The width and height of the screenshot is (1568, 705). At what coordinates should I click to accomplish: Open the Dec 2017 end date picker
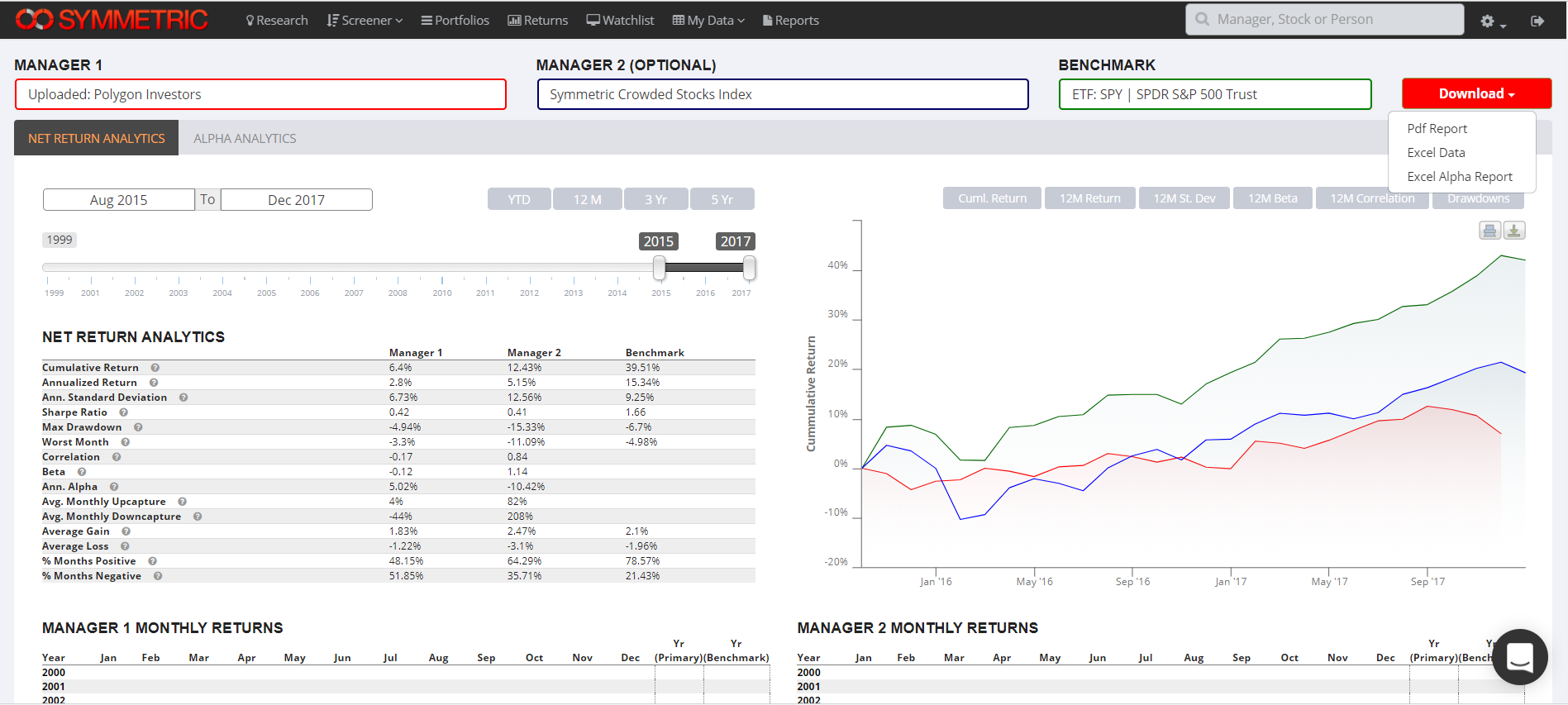[x=297, y=200]
